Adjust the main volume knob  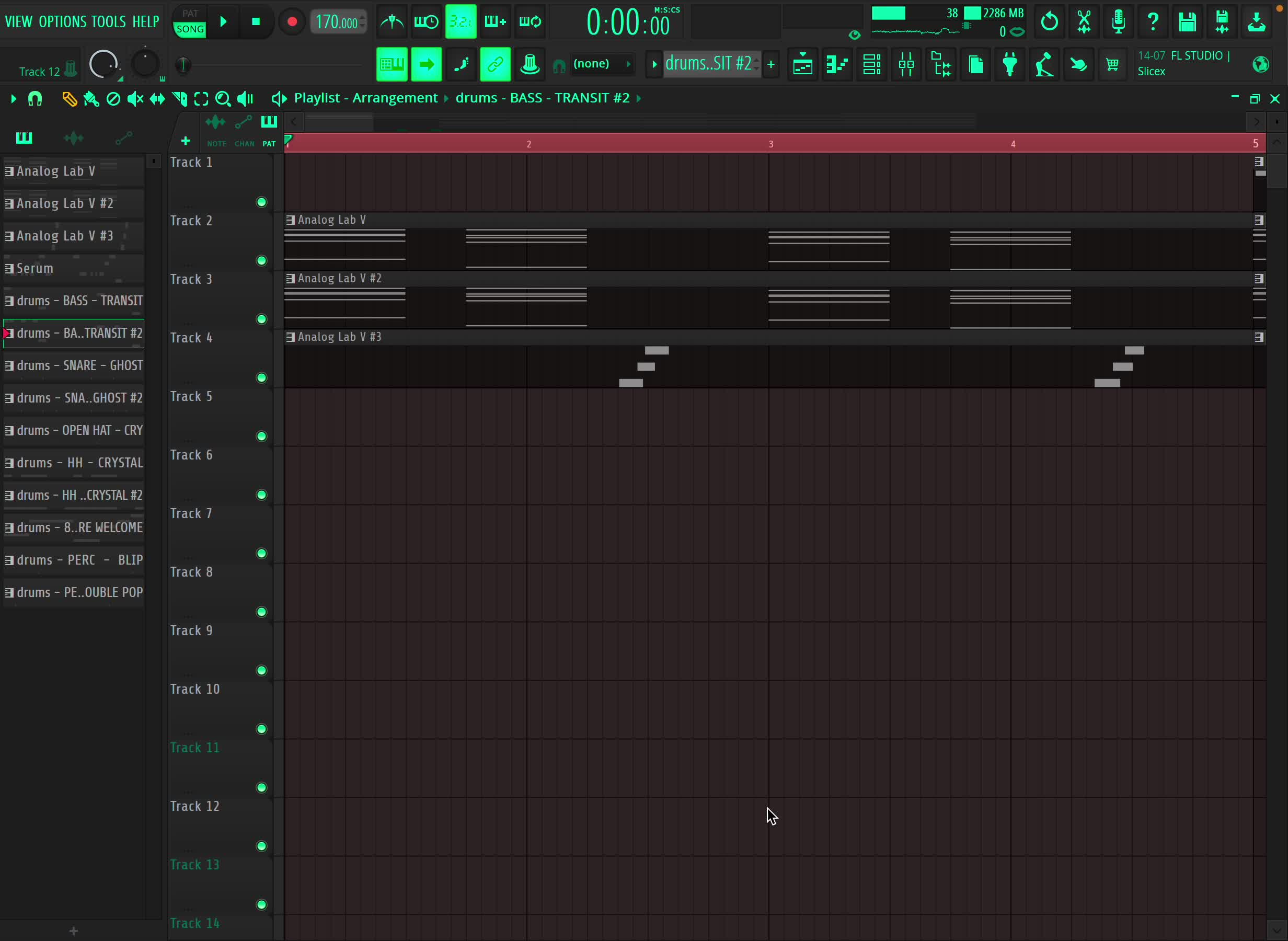pos(103,64)
